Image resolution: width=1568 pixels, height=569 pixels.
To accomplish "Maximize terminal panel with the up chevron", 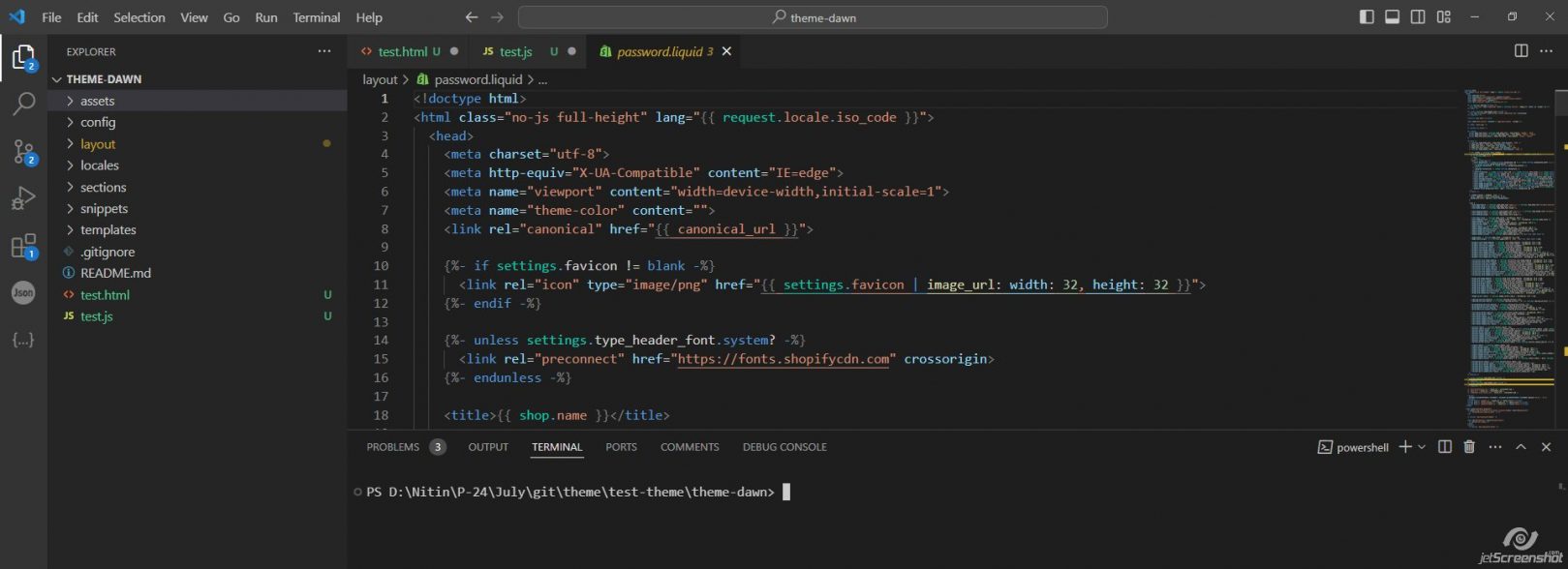I will coord(1521,447).
